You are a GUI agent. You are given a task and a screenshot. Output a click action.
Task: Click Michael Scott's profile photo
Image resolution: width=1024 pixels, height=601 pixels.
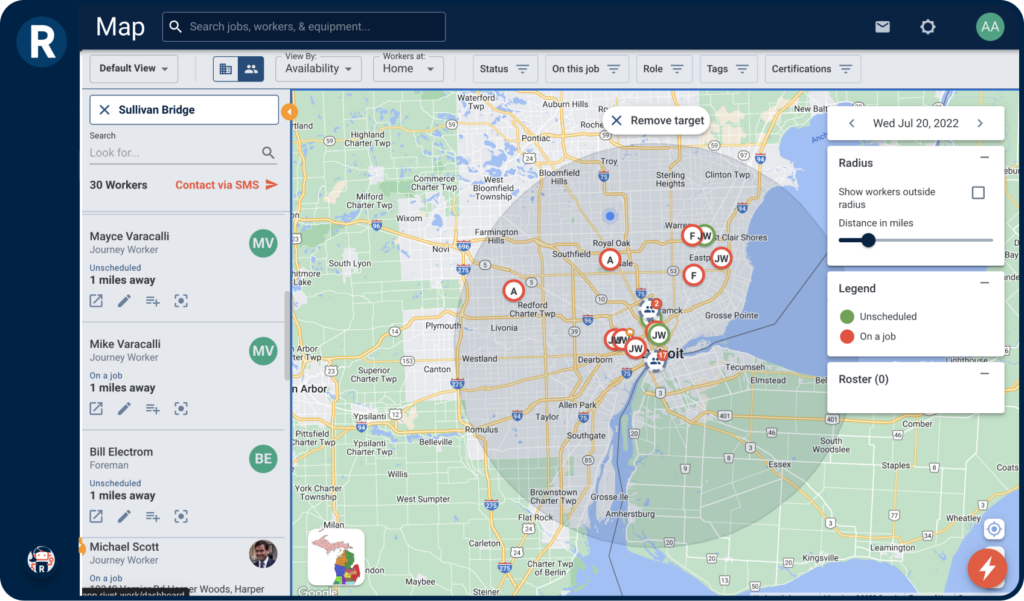(x=263, y=554)
